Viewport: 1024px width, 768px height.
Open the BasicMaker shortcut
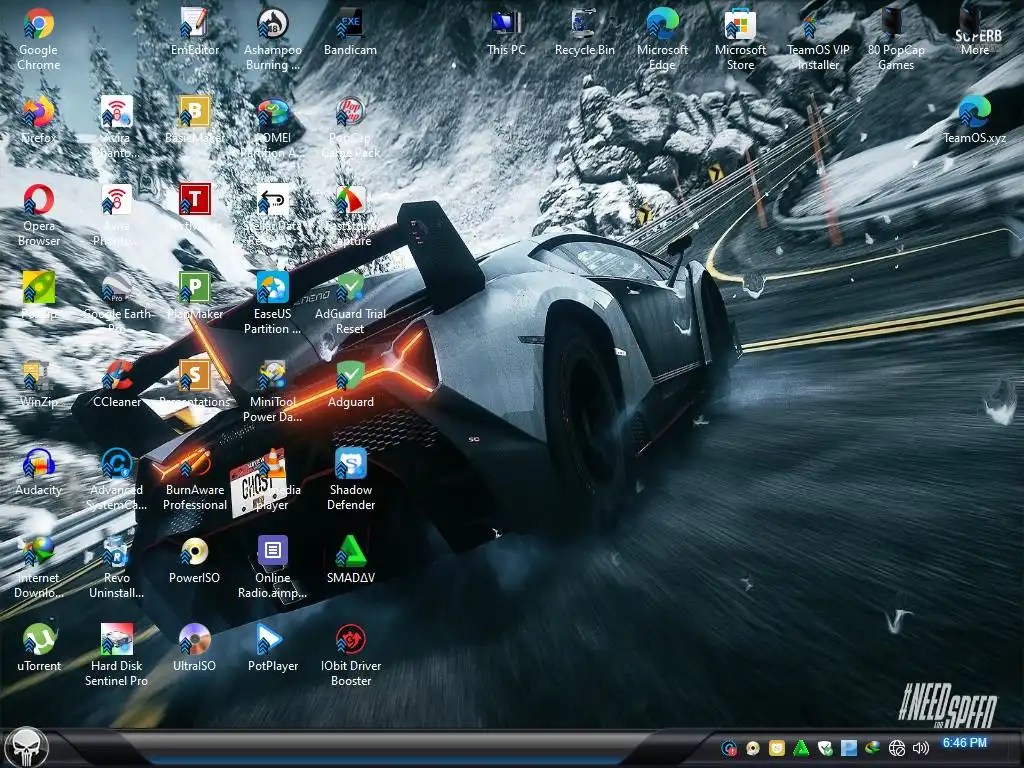195,112
